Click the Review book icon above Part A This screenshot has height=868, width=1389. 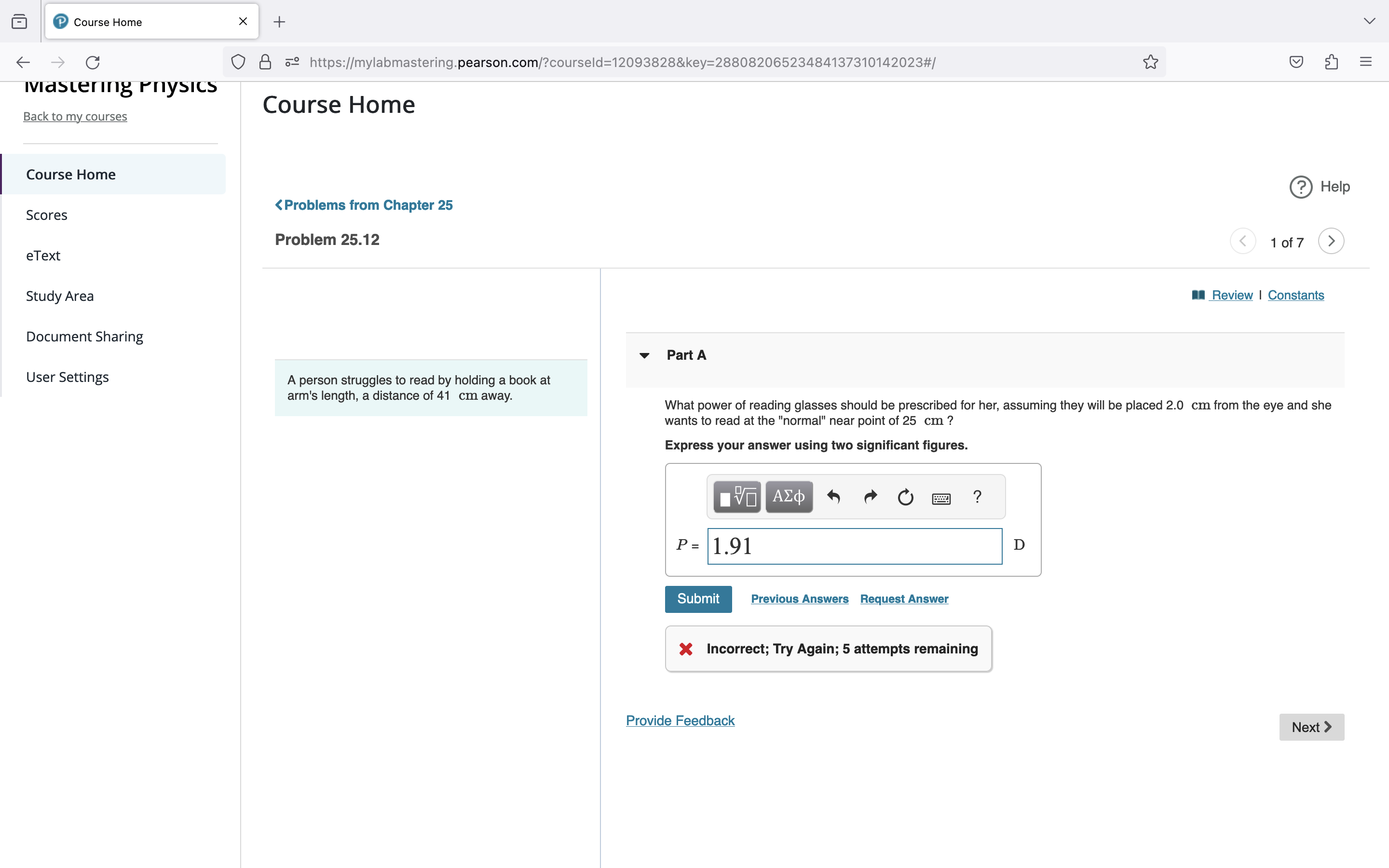point(1198,295)
